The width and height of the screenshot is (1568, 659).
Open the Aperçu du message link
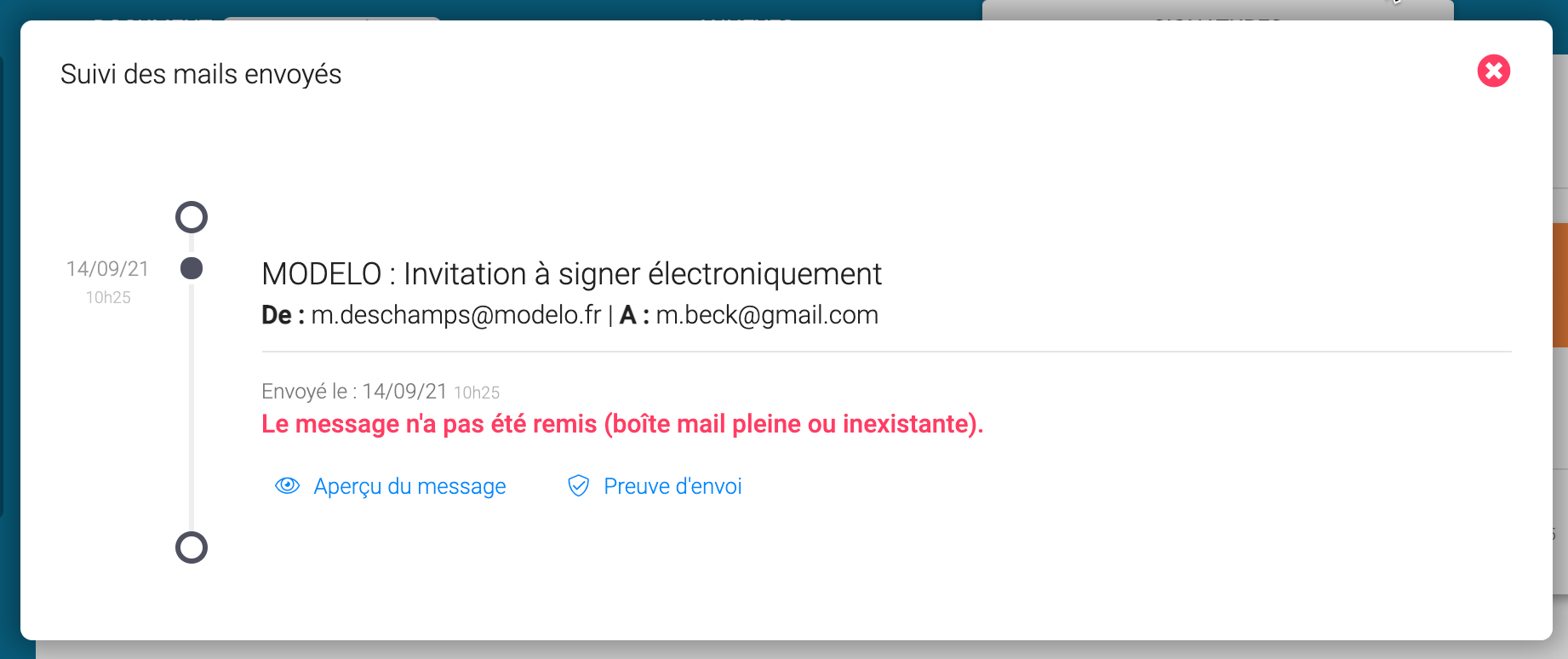[409, 486]
